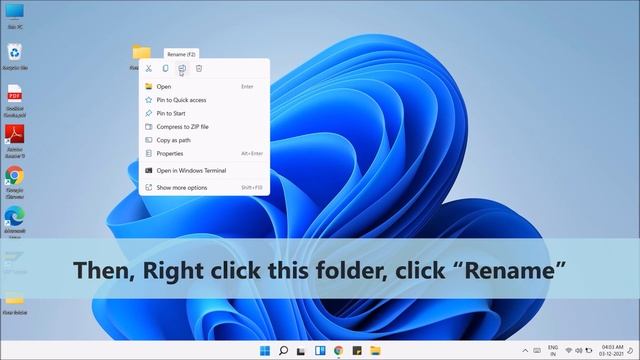Click the volume speaker tray icon

578,351
